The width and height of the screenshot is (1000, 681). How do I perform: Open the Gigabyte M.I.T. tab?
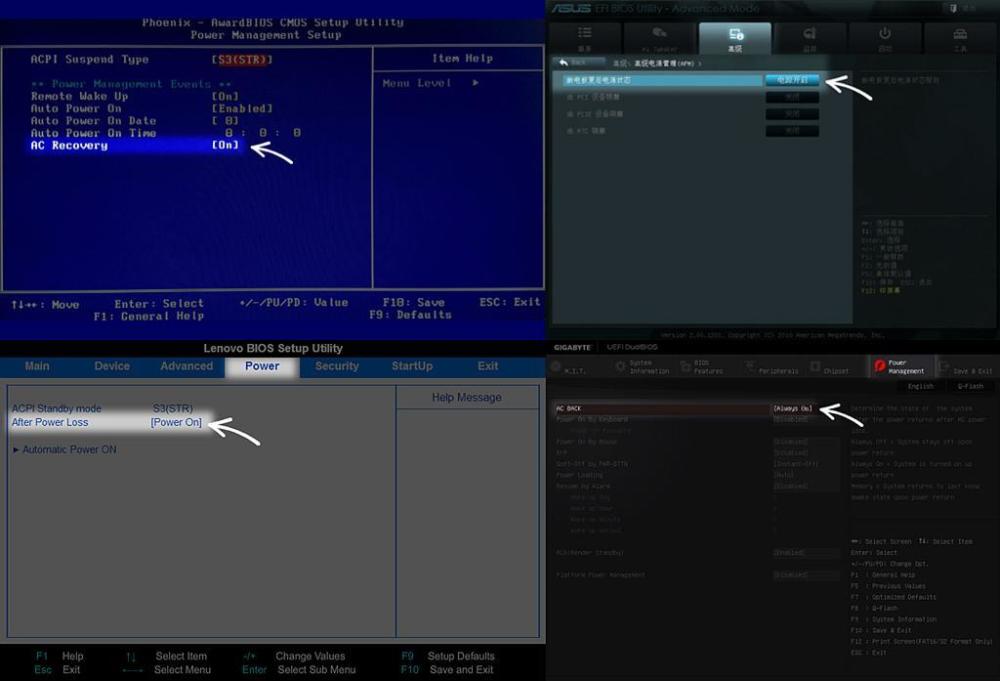[568, 367]
